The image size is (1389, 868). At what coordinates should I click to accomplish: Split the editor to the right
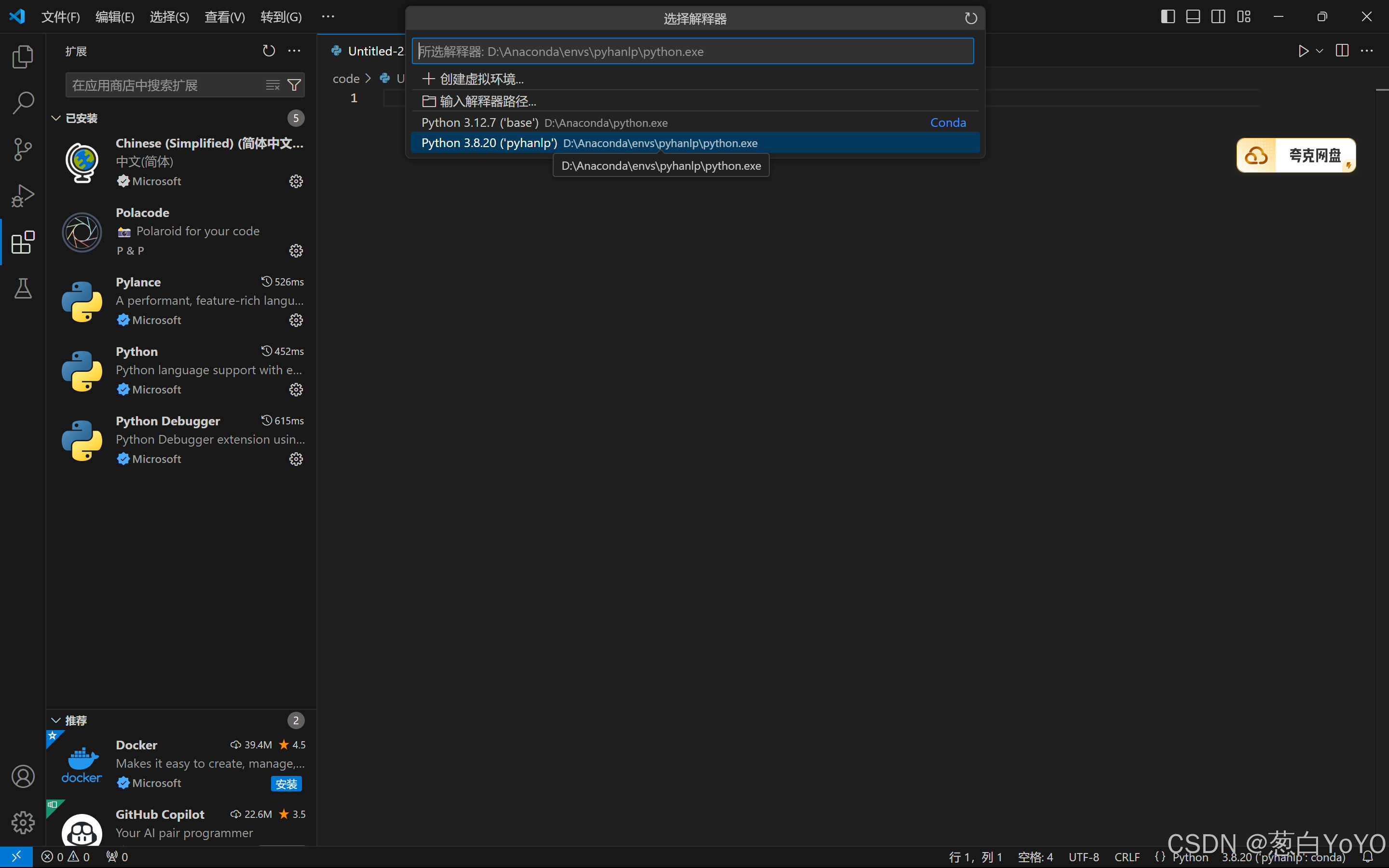[1342, 51]
